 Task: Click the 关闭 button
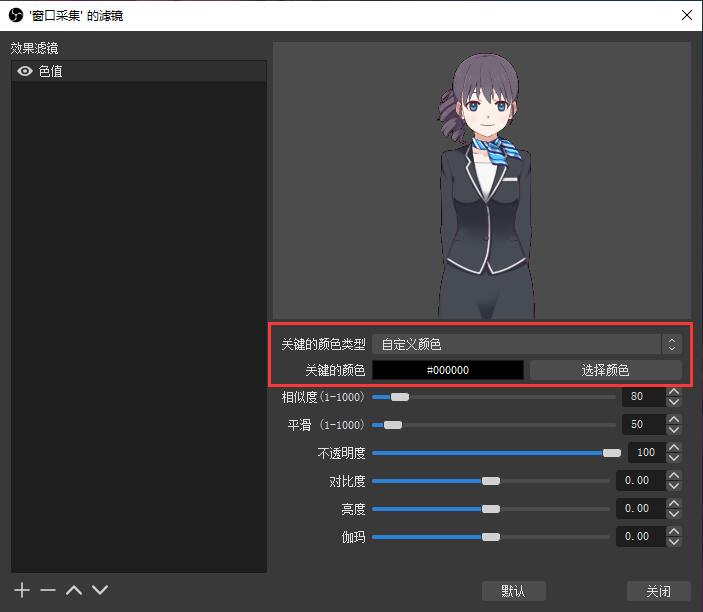pyautogui.click(x=659, y=591)
